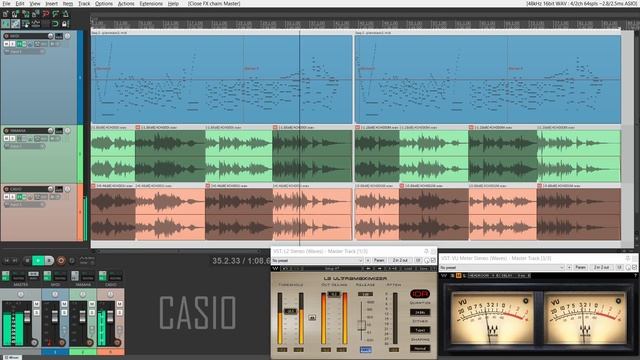Solo the YAMAHA mixer channel

tap(92, 312)
